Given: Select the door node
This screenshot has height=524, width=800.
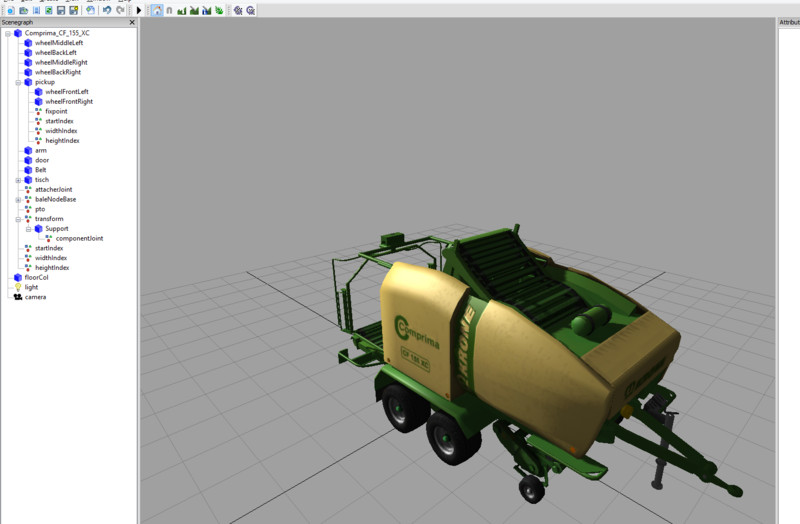Looking at the screenshot, I should 42,160.
